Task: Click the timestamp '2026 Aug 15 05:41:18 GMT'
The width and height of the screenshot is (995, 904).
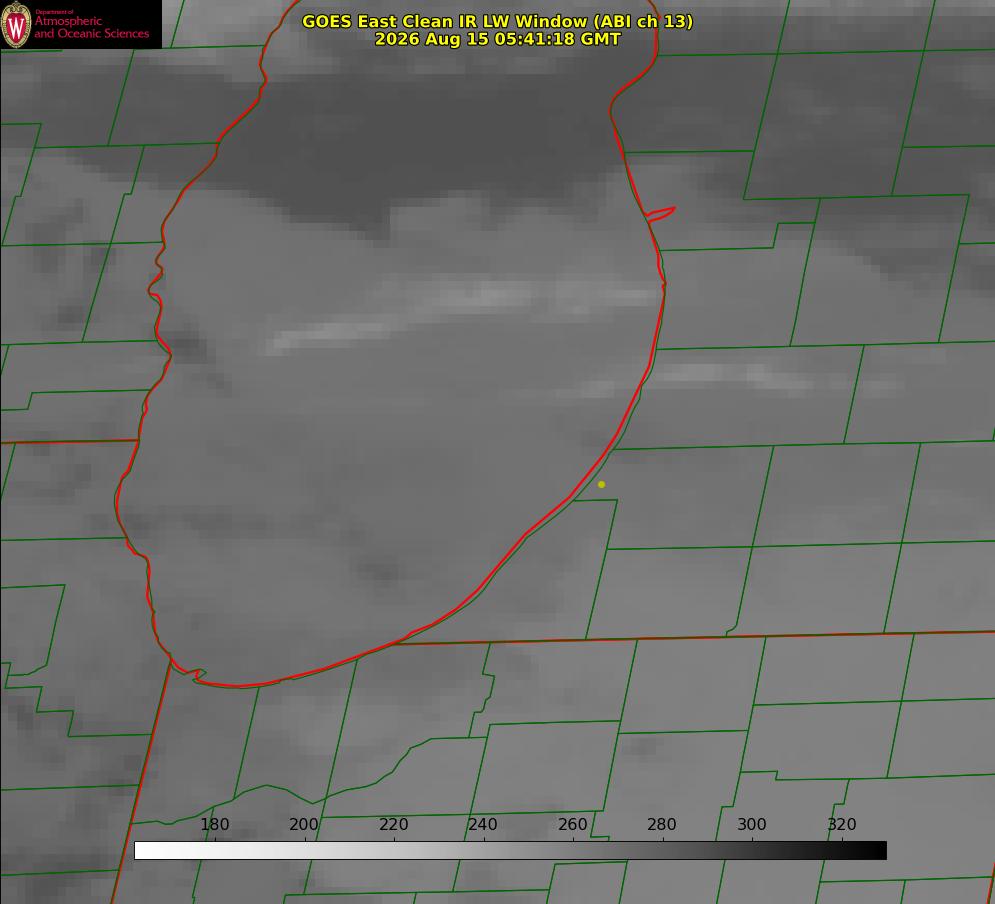Action: [x=498, y=39]
